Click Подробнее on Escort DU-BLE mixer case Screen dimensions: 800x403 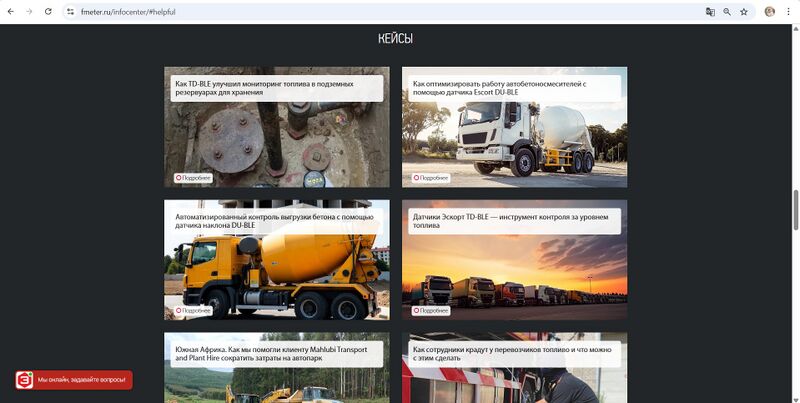click(431, 178)
